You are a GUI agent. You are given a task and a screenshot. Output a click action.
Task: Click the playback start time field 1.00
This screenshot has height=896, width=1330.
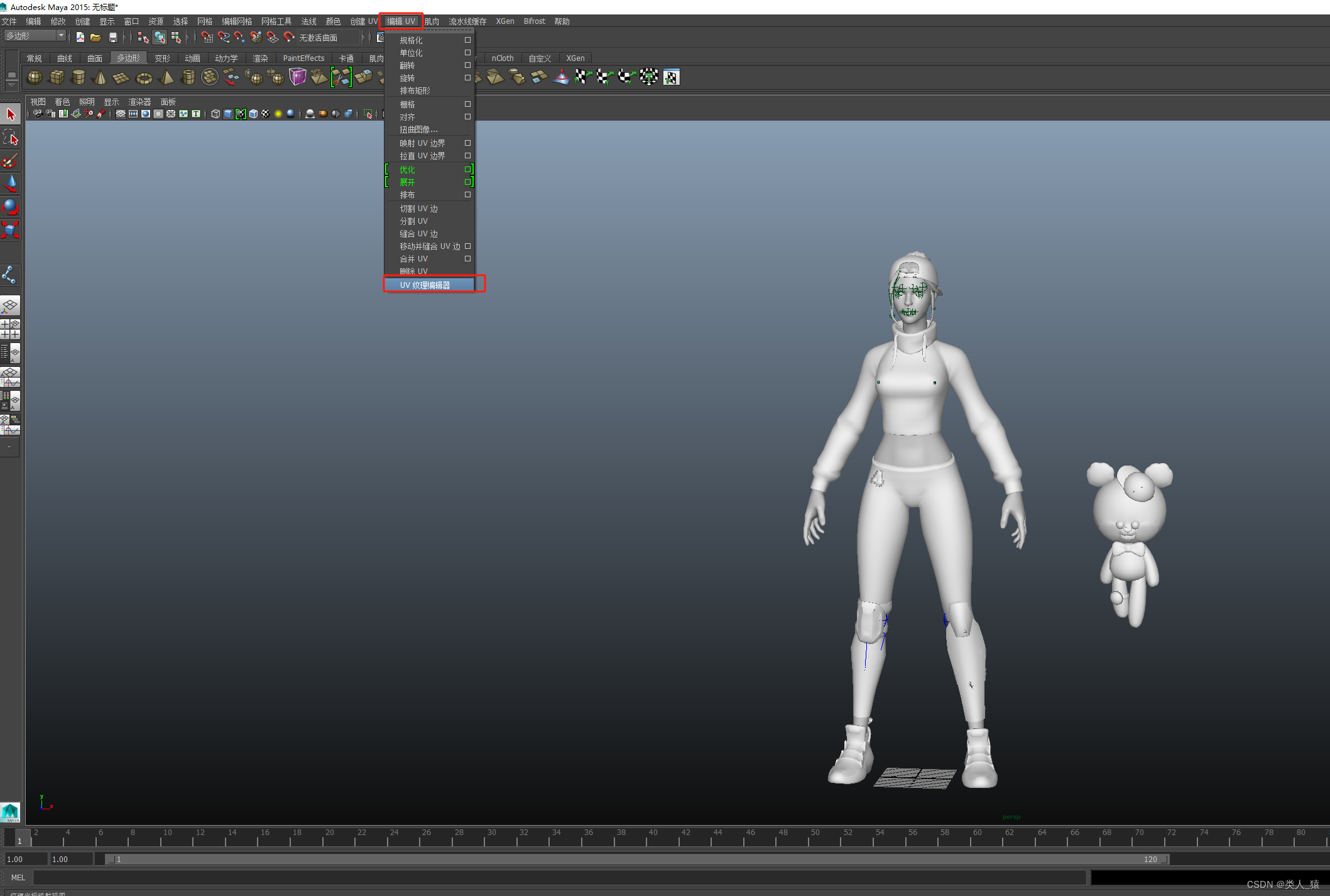pyautogui.click(x=72, y=860)
